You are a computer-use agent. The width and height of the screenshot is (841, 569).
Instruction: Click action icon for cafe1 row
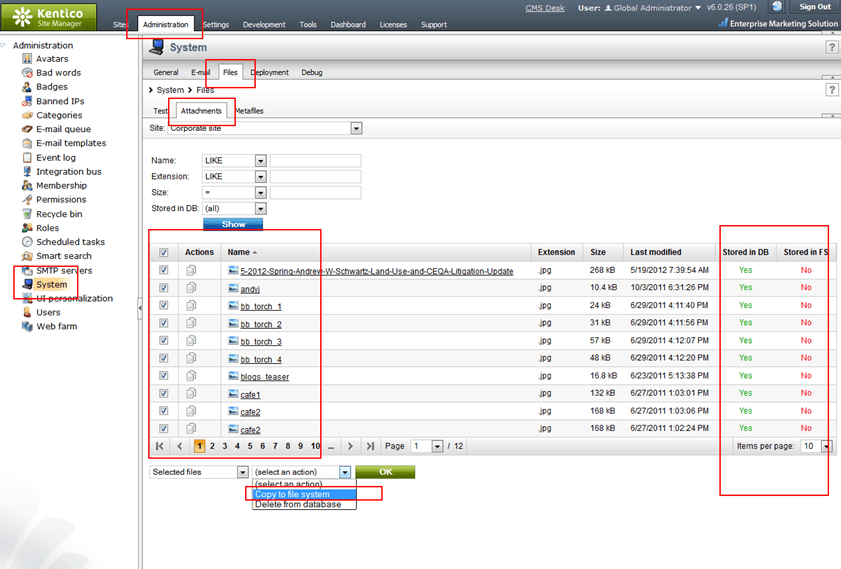[x=191, y=394]
